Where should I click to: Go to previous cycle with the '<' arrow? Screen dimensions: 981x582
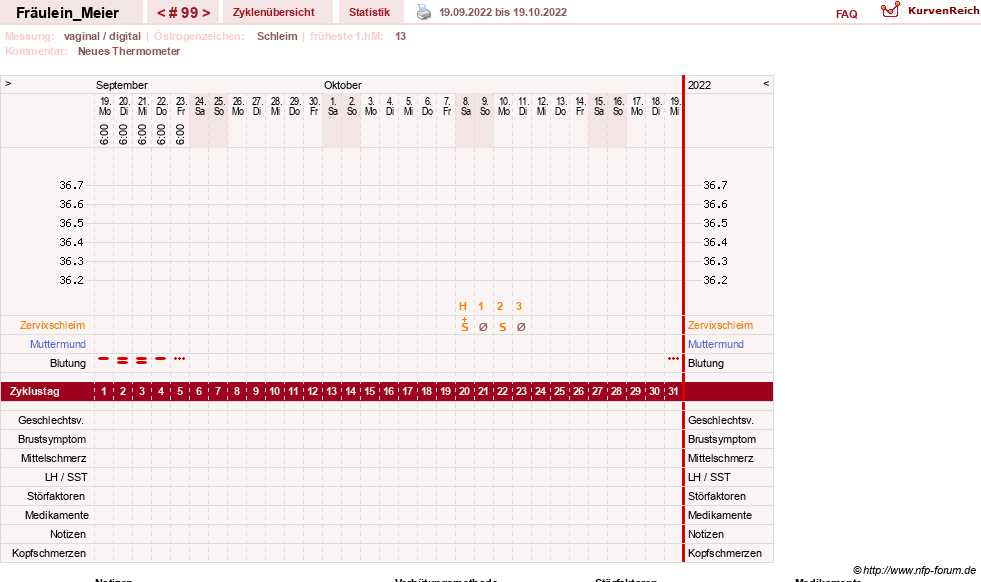click(x=161, y=13)
